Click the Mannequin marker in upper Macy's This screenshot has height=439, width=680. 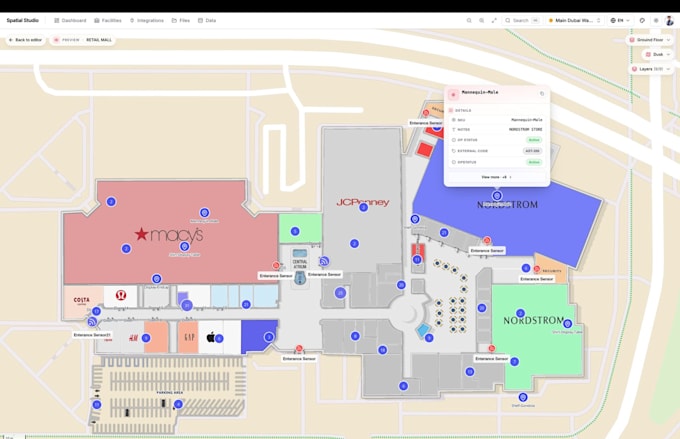pos(204,213)
